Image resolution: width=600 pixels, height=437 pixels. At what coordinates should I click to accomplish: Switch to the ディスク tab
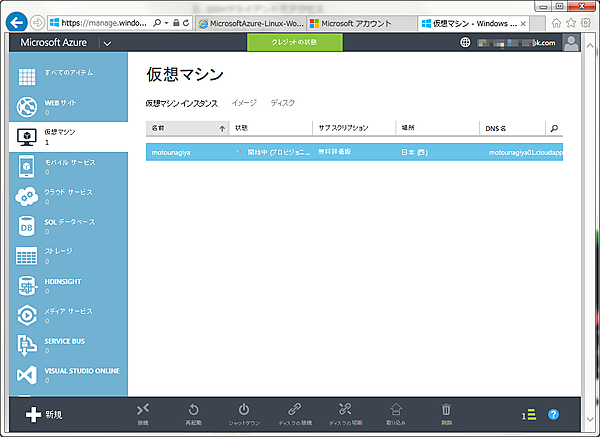point(283,103)
